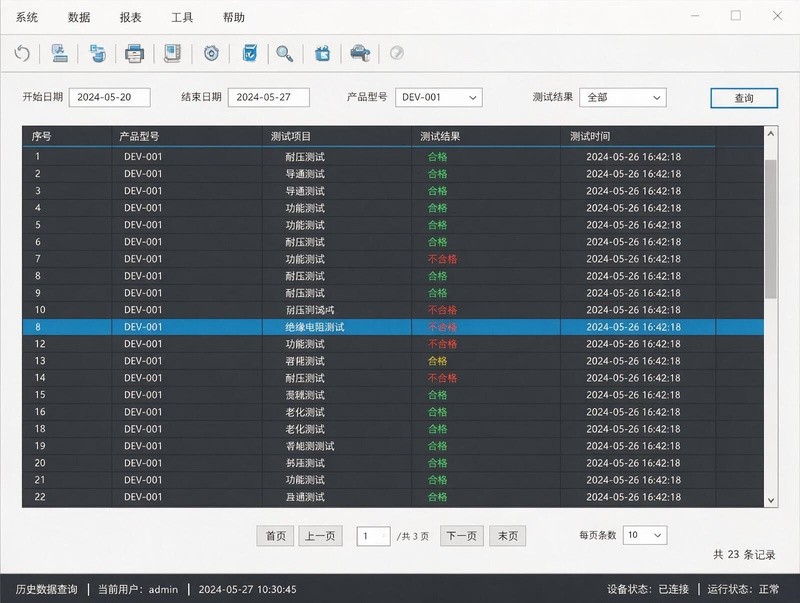Click the 开始日期 field 2024-05-20
The height and width of the screenshot is (603, 800).
[x=110, y=97]
